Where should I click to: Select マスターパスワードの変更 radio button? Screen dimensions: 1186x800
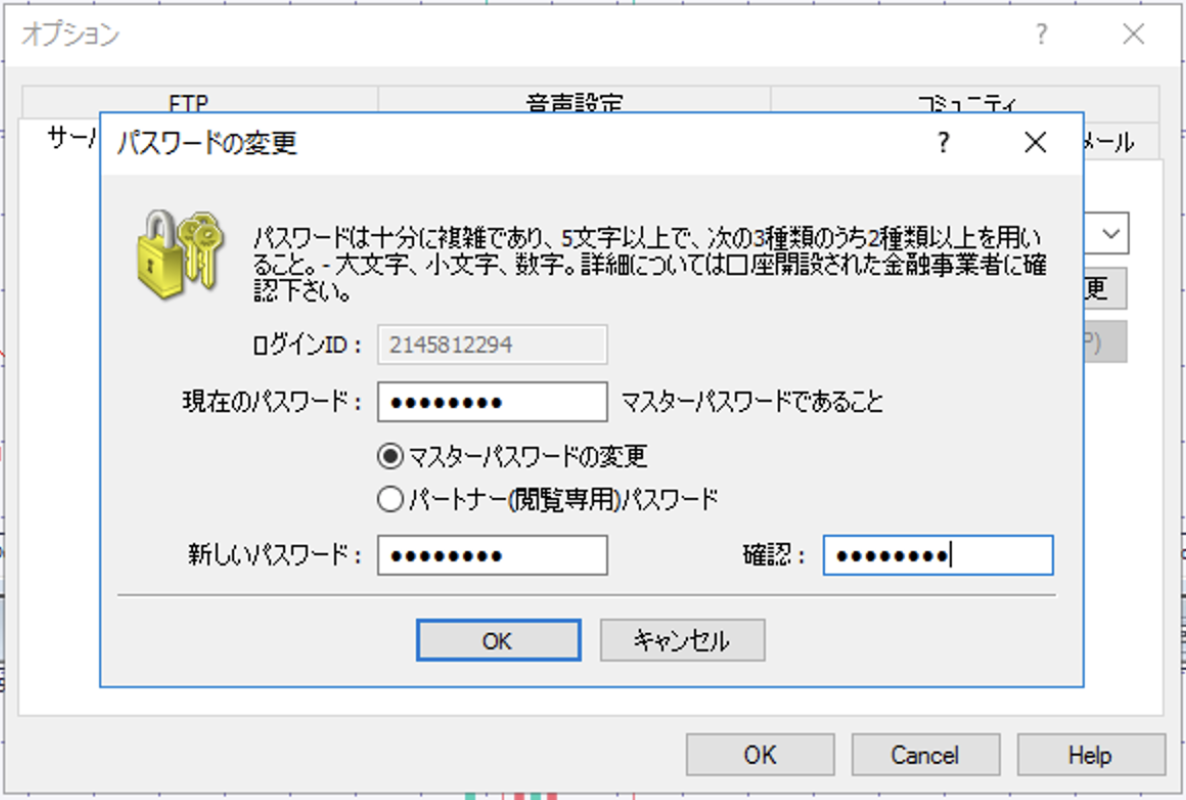click(x=390, y=456)
